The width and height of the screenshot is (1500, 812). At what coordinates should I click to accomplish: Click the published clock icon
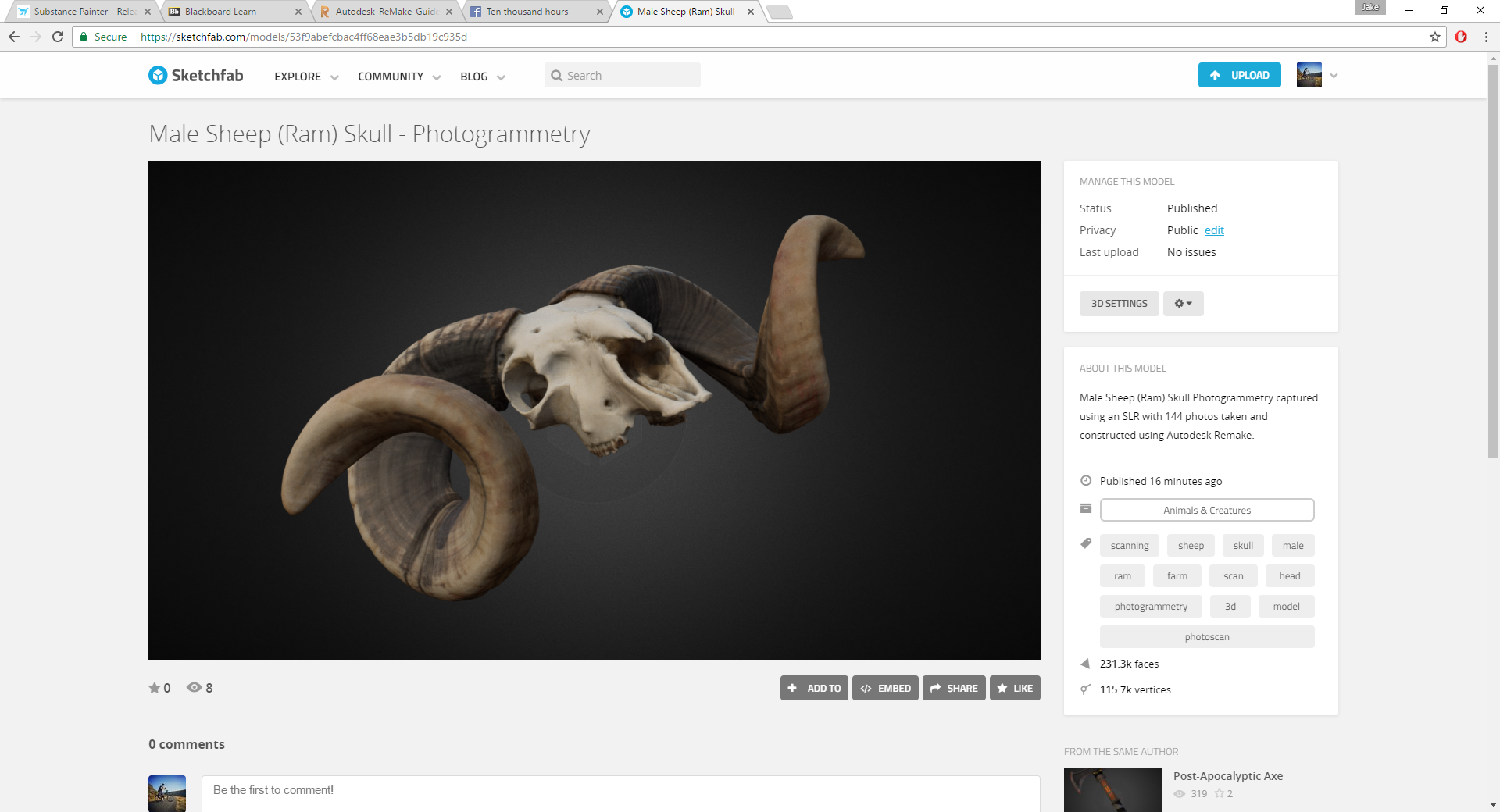click(x=1086, y=481)
